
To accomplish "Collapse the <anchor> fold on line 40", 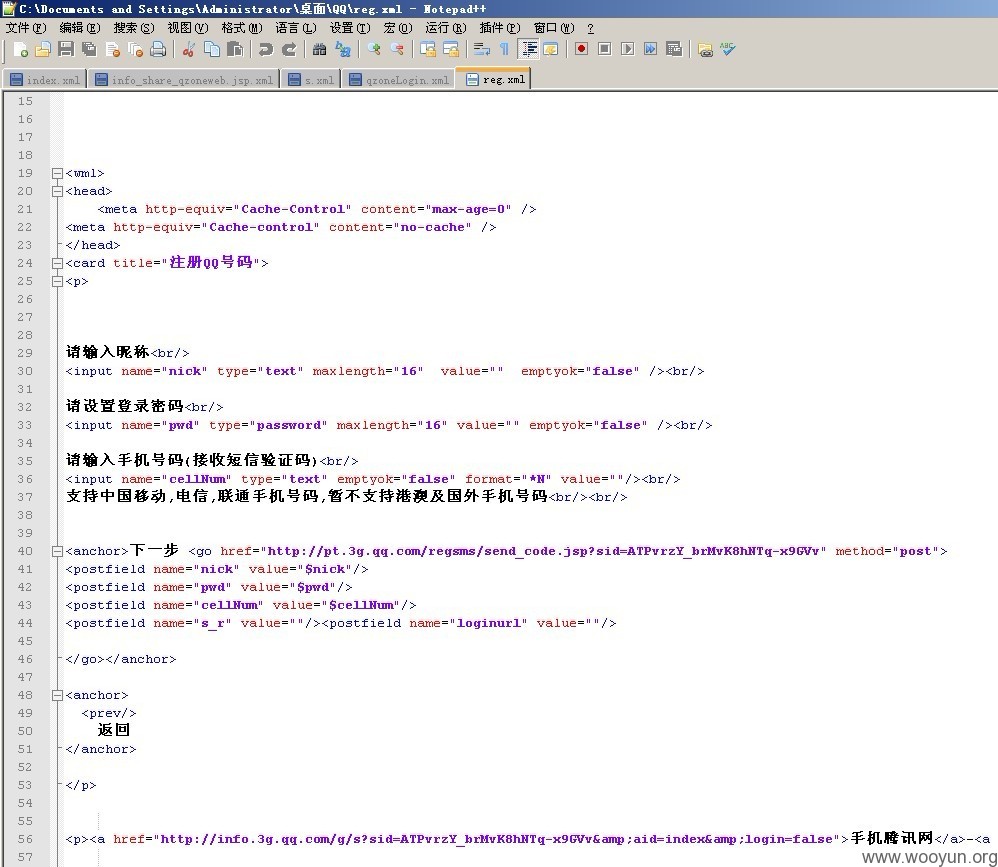I will (57, 551).
